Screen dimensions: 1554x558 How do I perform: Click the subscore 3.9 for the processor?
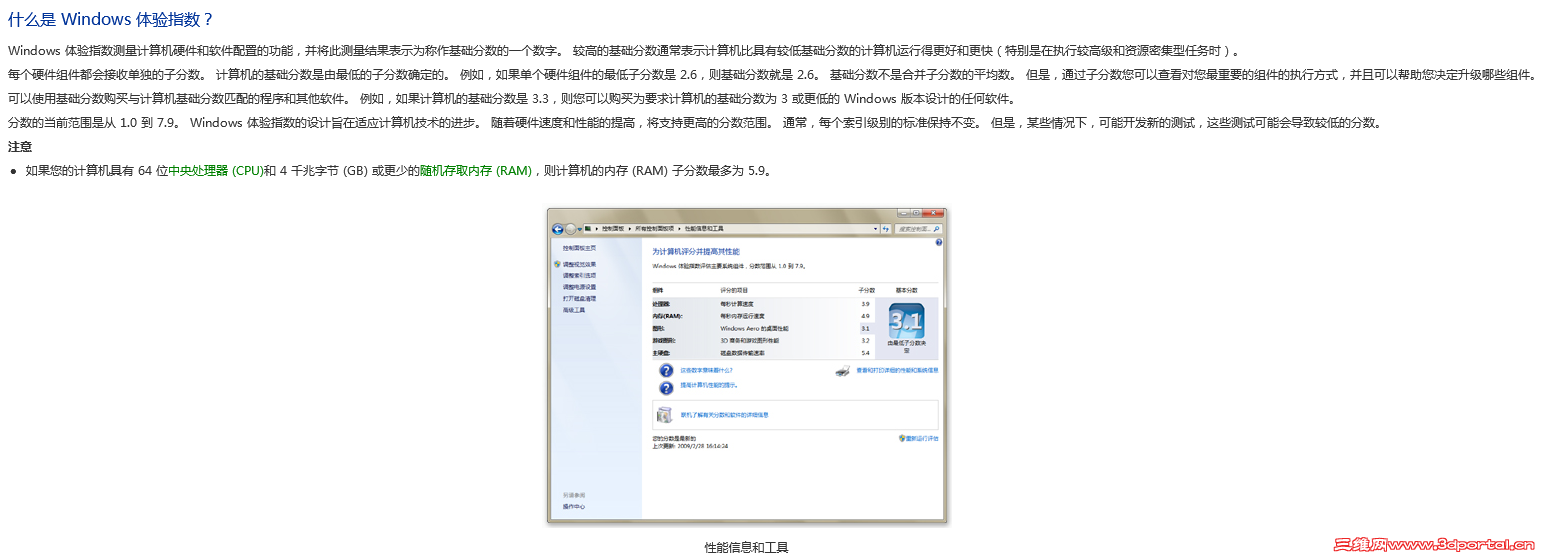865,304
